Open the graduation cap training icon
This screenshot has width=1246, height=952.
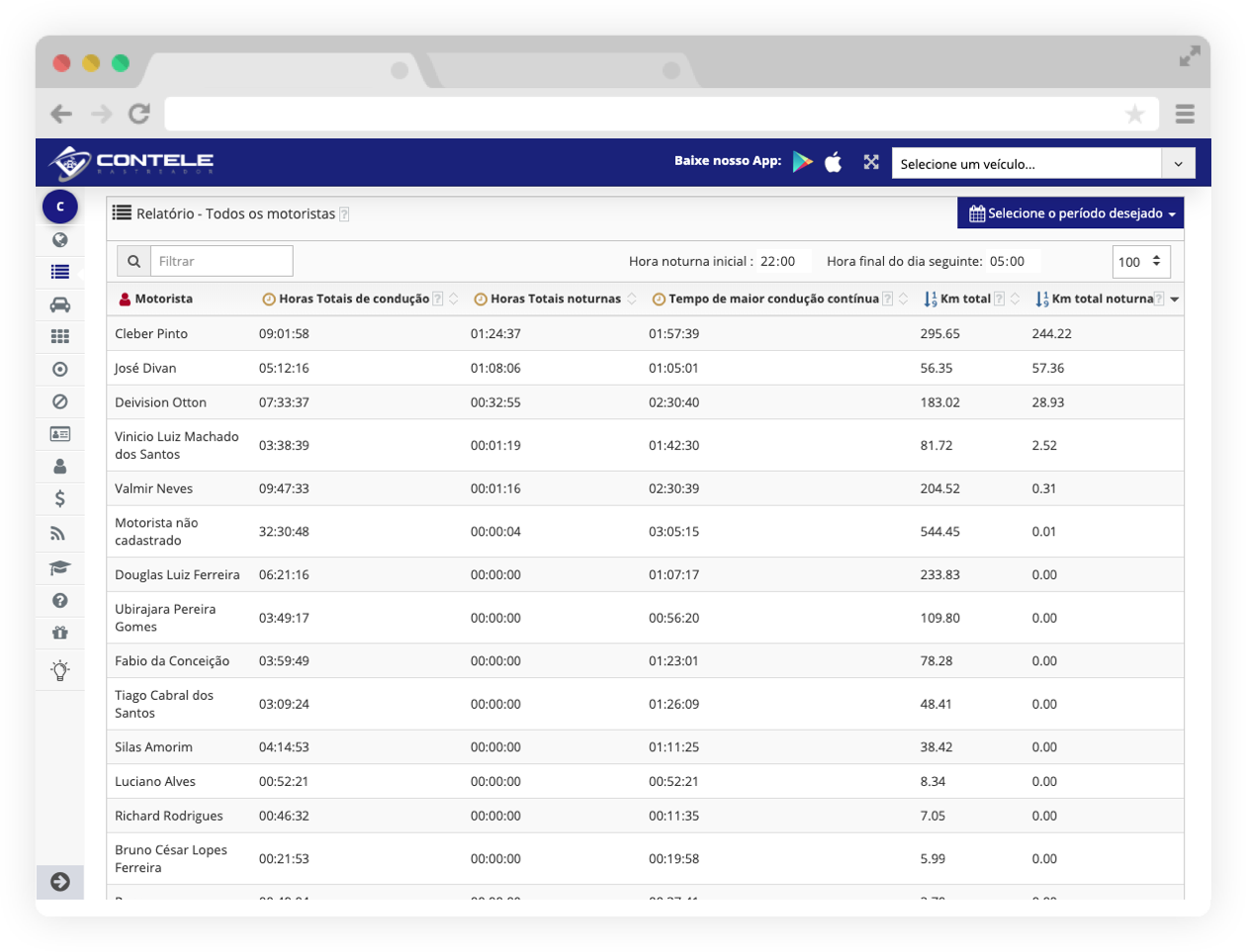tap(60, 567)
